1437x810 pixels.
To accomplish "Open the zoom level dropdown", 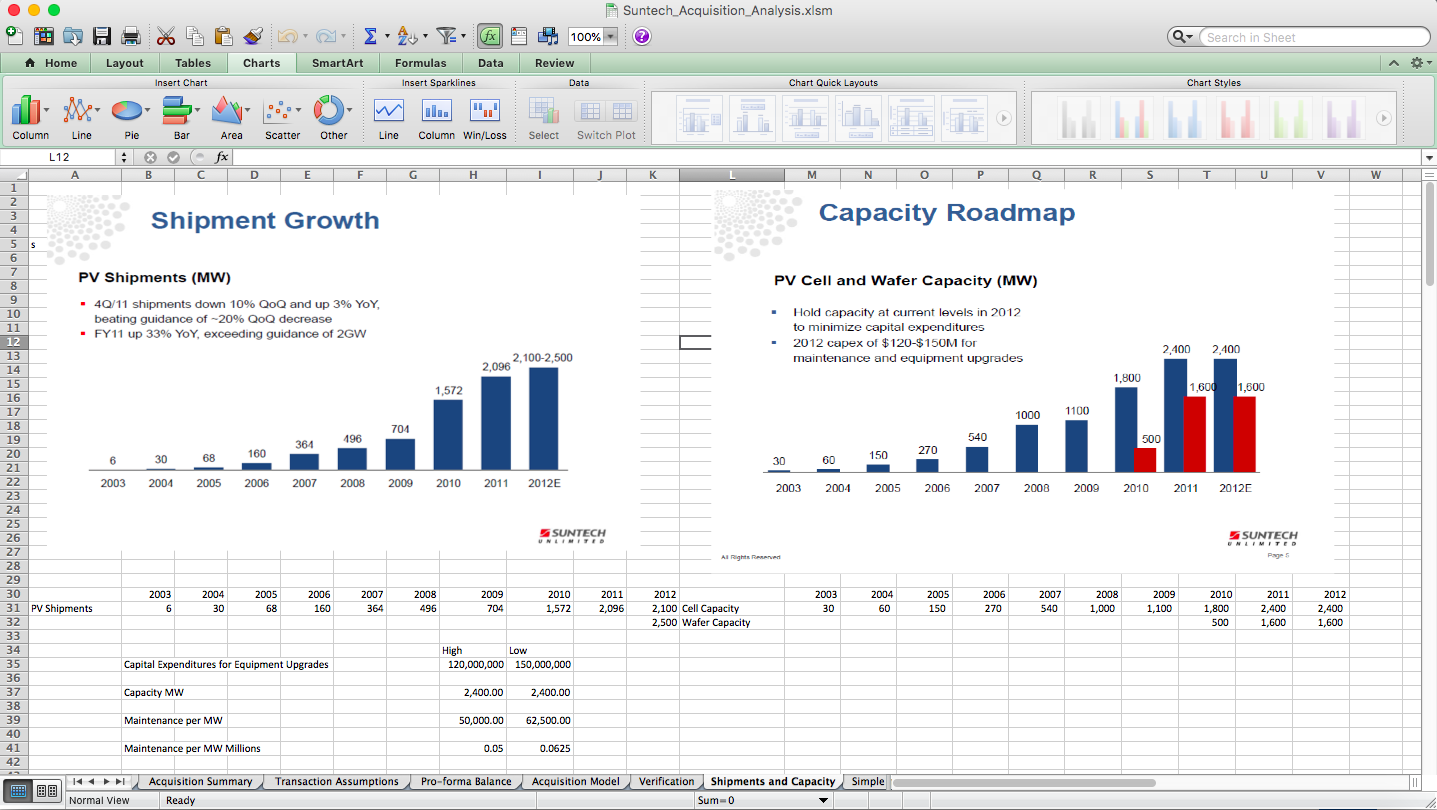I will [x=609, y=36].
